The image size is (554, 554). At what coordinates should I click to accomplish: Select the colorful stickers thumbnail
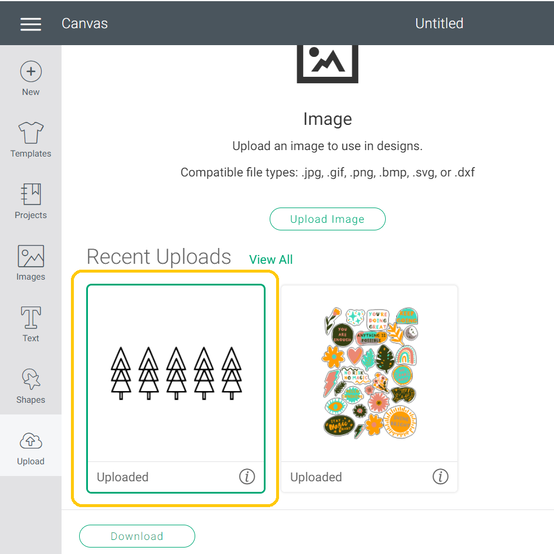point(370,373)
